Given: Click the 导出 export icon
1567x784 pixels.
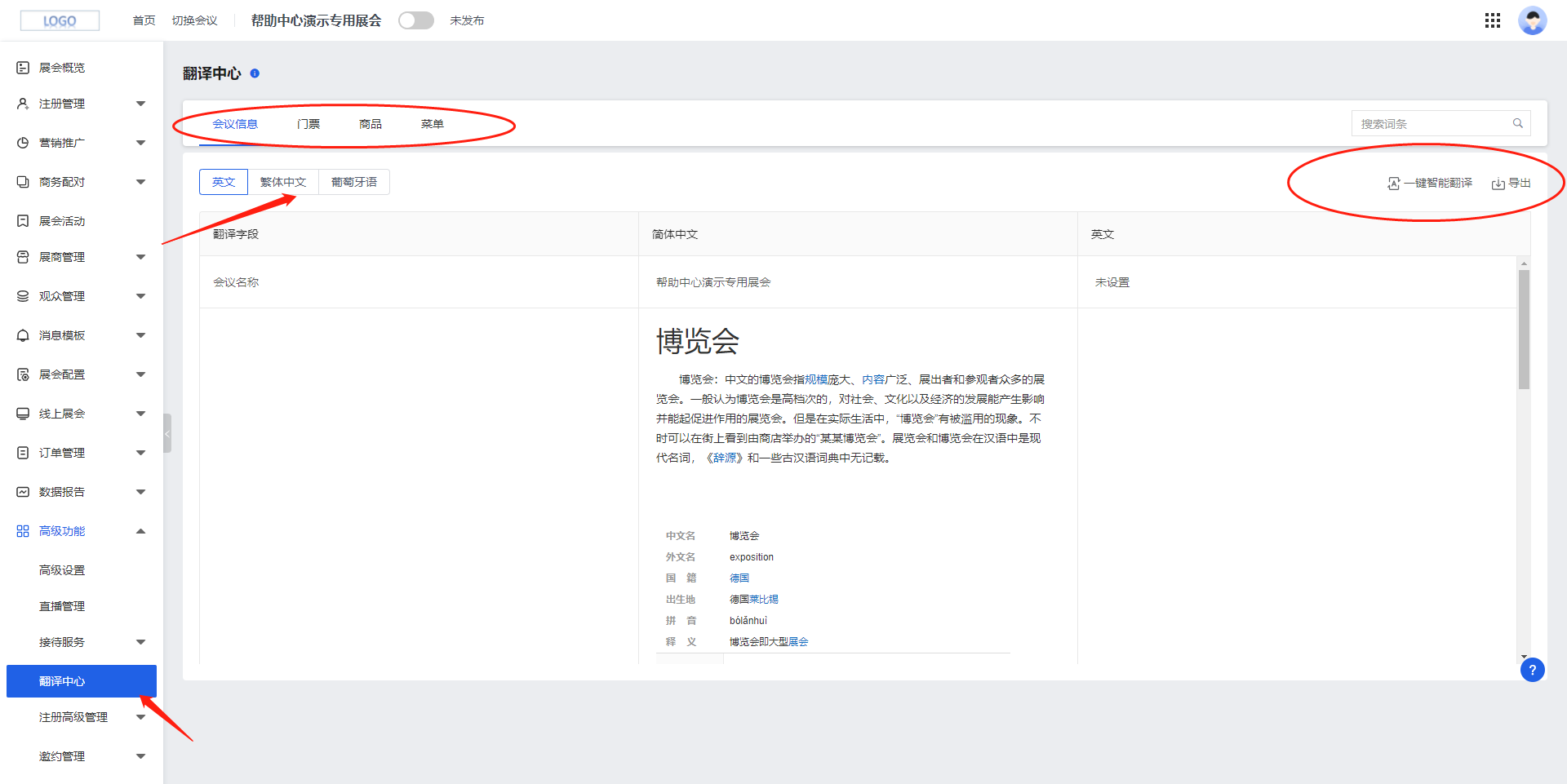Looking at the screenshot, I should pos(1498,184).
